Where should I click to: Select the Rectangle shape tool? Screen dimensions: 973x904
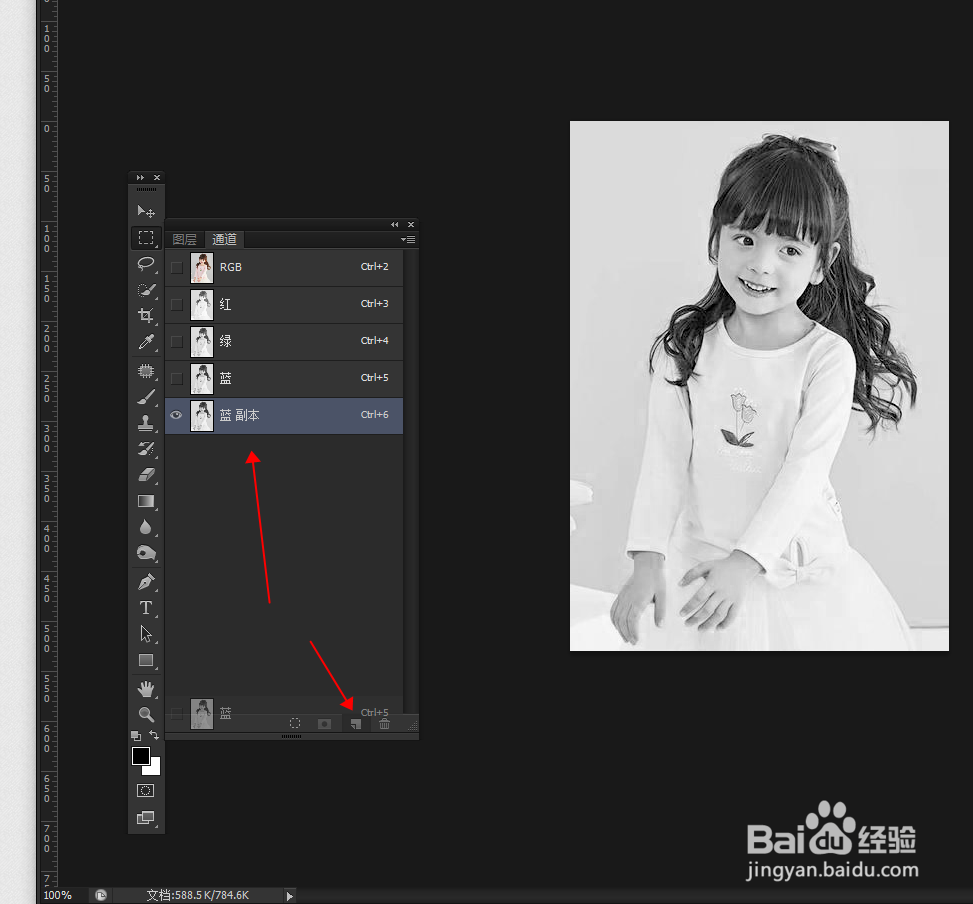coord(146,660)
